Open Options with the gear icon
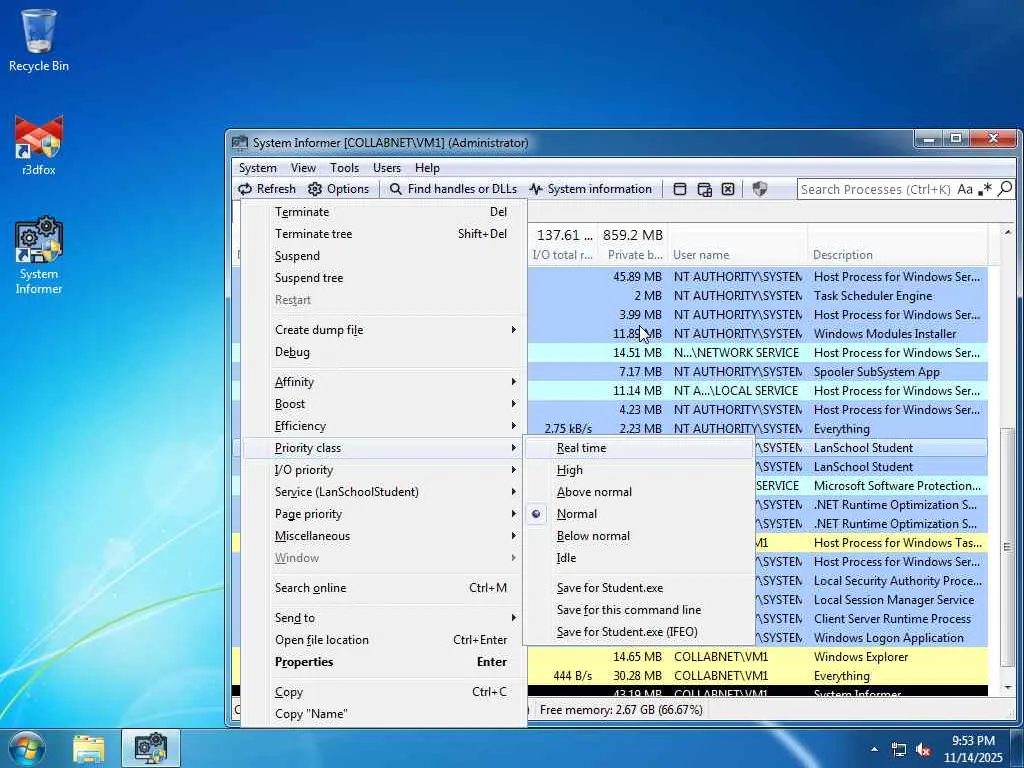Viewport: 1024px width, 768px height. [x=338, y=189]
